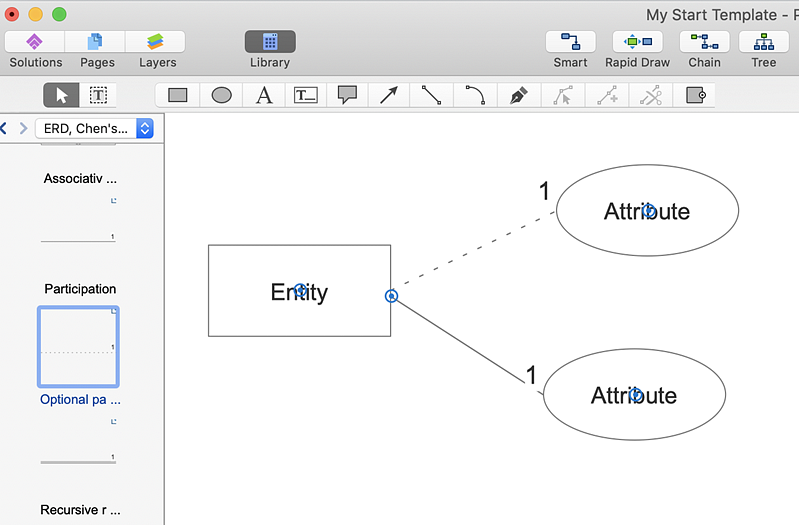Viewport: 800px width, 525px height.
Task: Switch to text box selection mode
Action: [x=98, y=96]
